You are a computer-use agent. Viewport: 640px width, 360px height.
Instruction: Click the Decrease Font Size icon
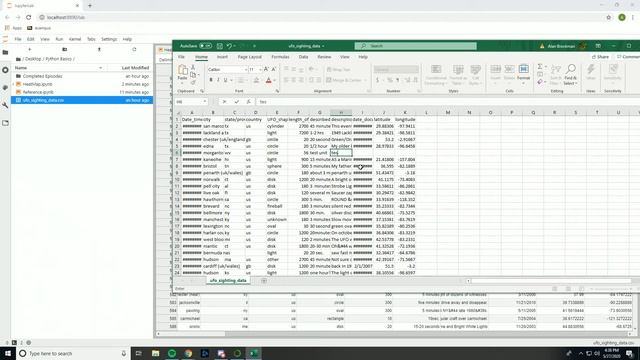coord(273,69)
